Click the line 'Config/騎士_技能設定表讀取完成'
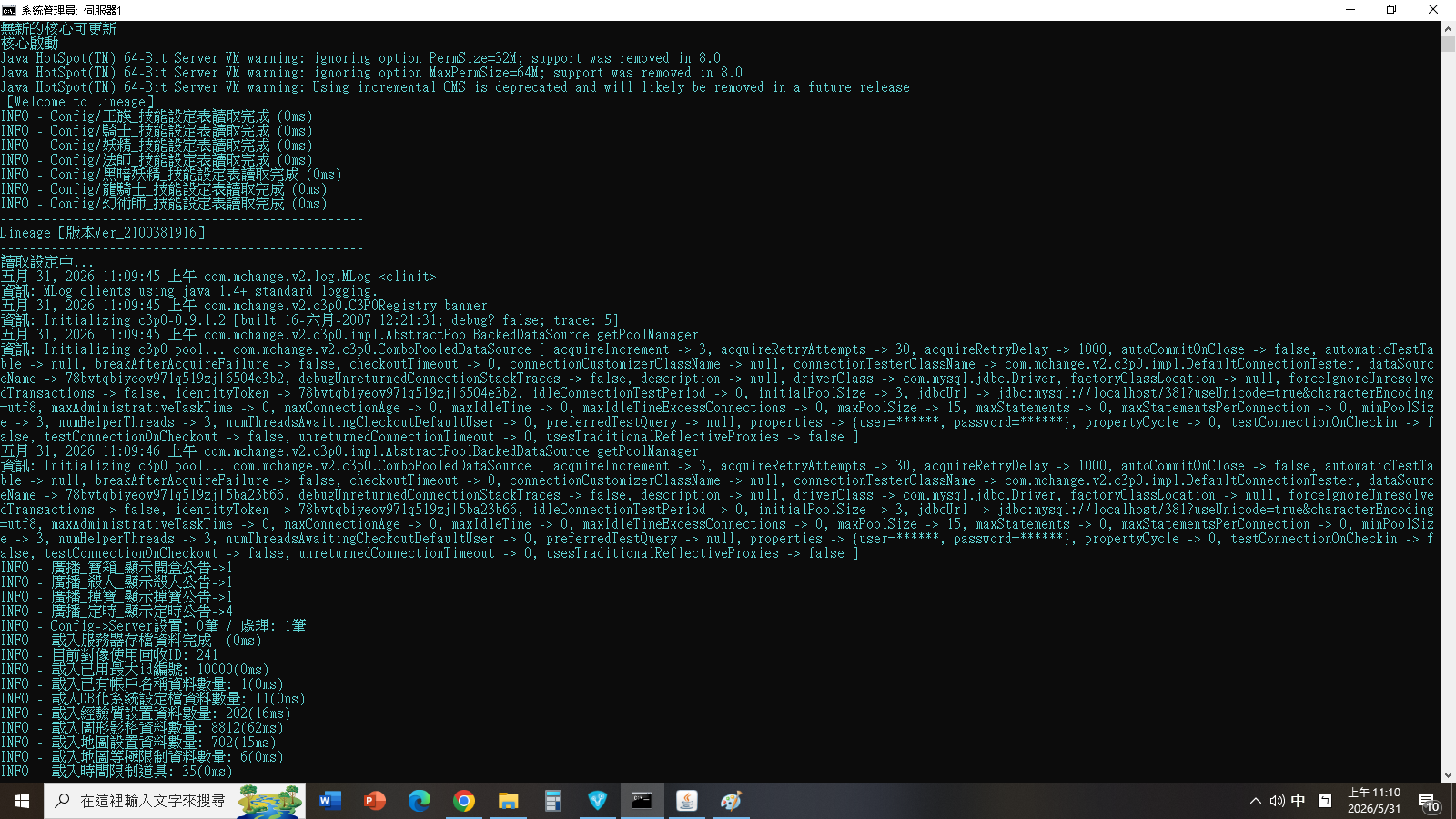This screenshot has height=819, width=1456. [157, 131]
